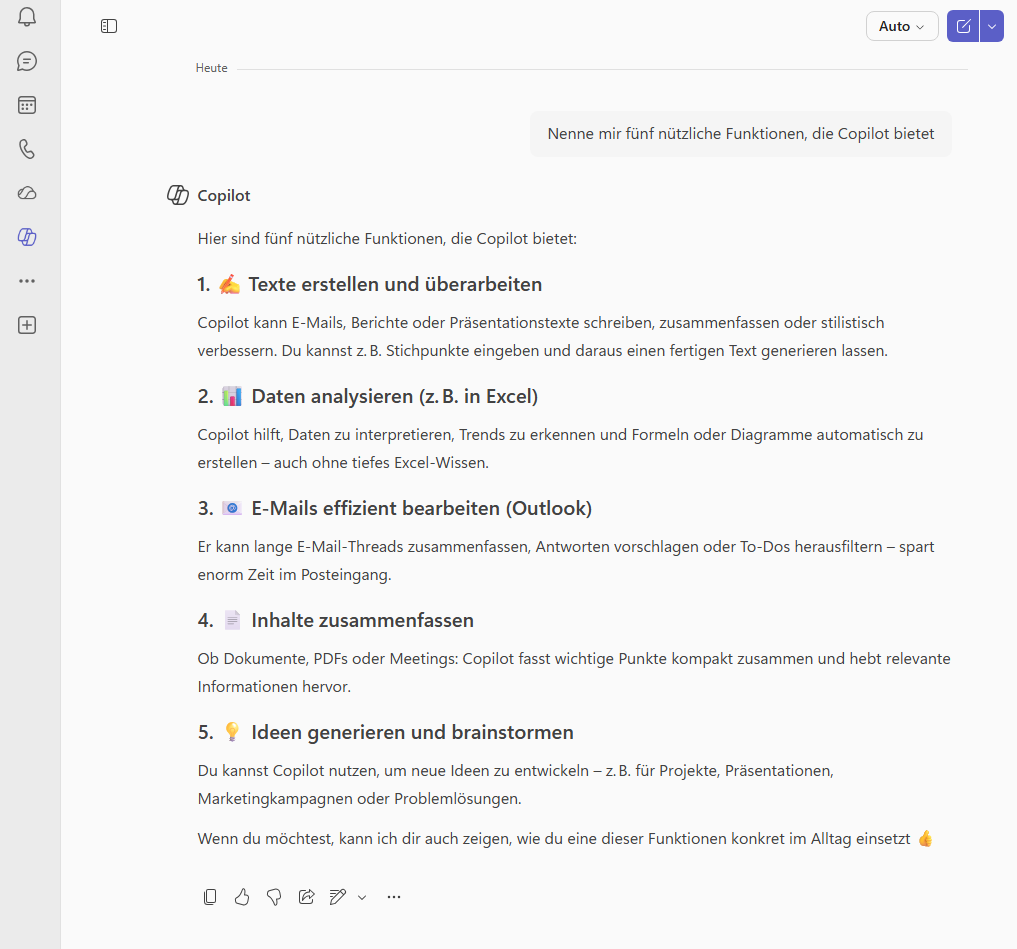Toggle the conversation side panel

point(109,26)
